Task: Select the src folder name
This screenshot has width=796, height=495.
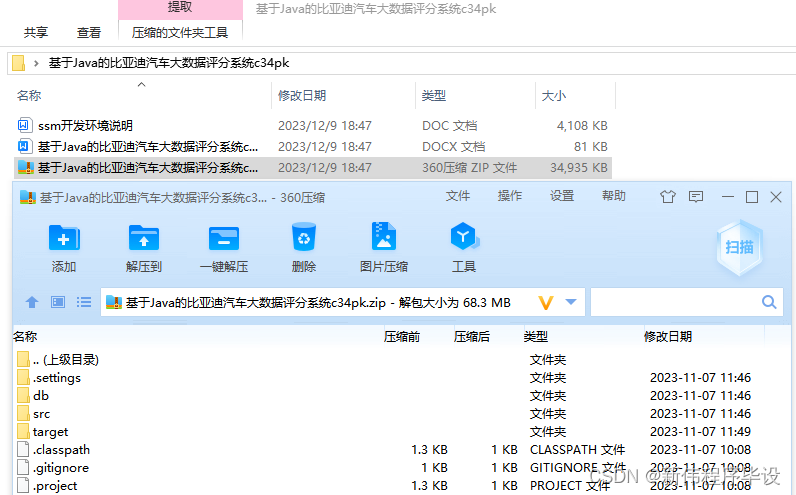Action: (42, 414)
